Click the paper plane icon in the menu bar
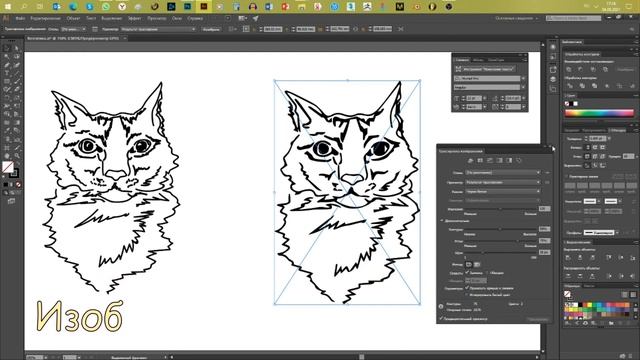Screen dimensions: 640x360 tap(256, 18)
